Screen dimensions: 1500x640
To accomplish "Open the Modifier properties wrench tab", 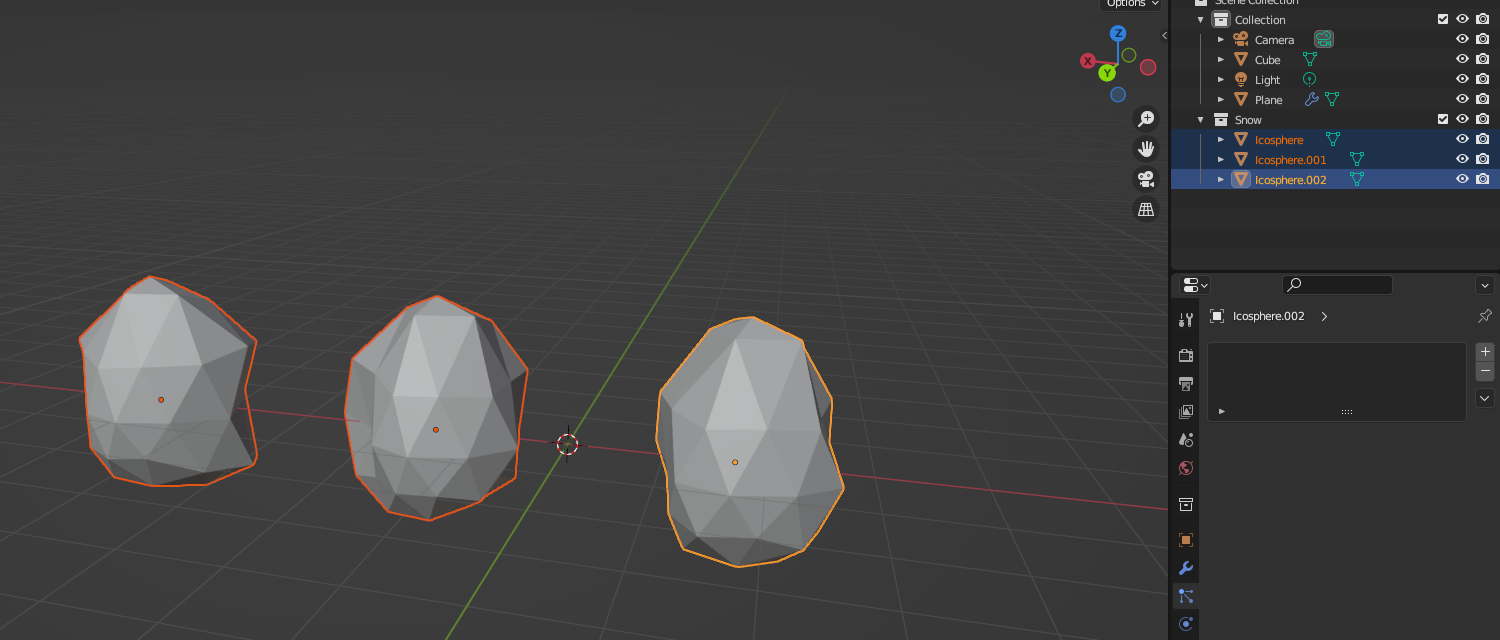I will pos(1186,568).
